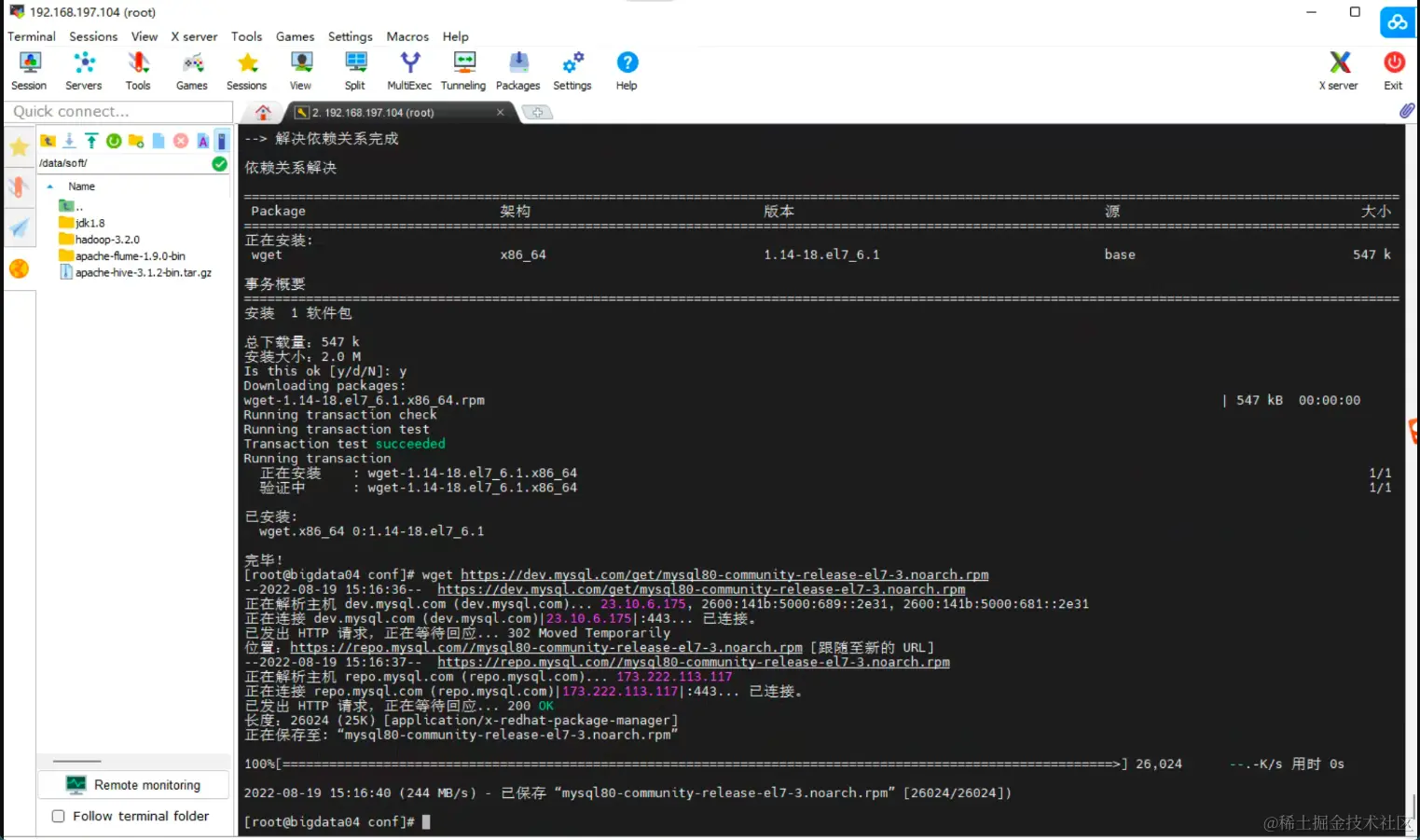The image size is (1420, 840).
Task: Click the dev.mysql.com rpm link in wget command
Action: pyautogui.click(x=724, y=575)
